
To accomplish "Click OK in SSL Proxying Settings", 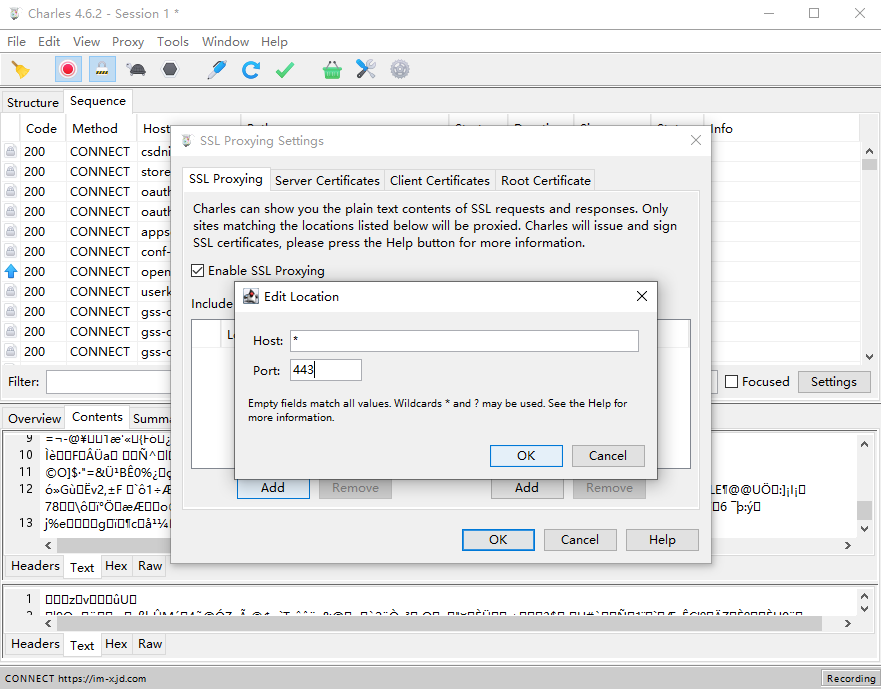I will tap(498, 540).
